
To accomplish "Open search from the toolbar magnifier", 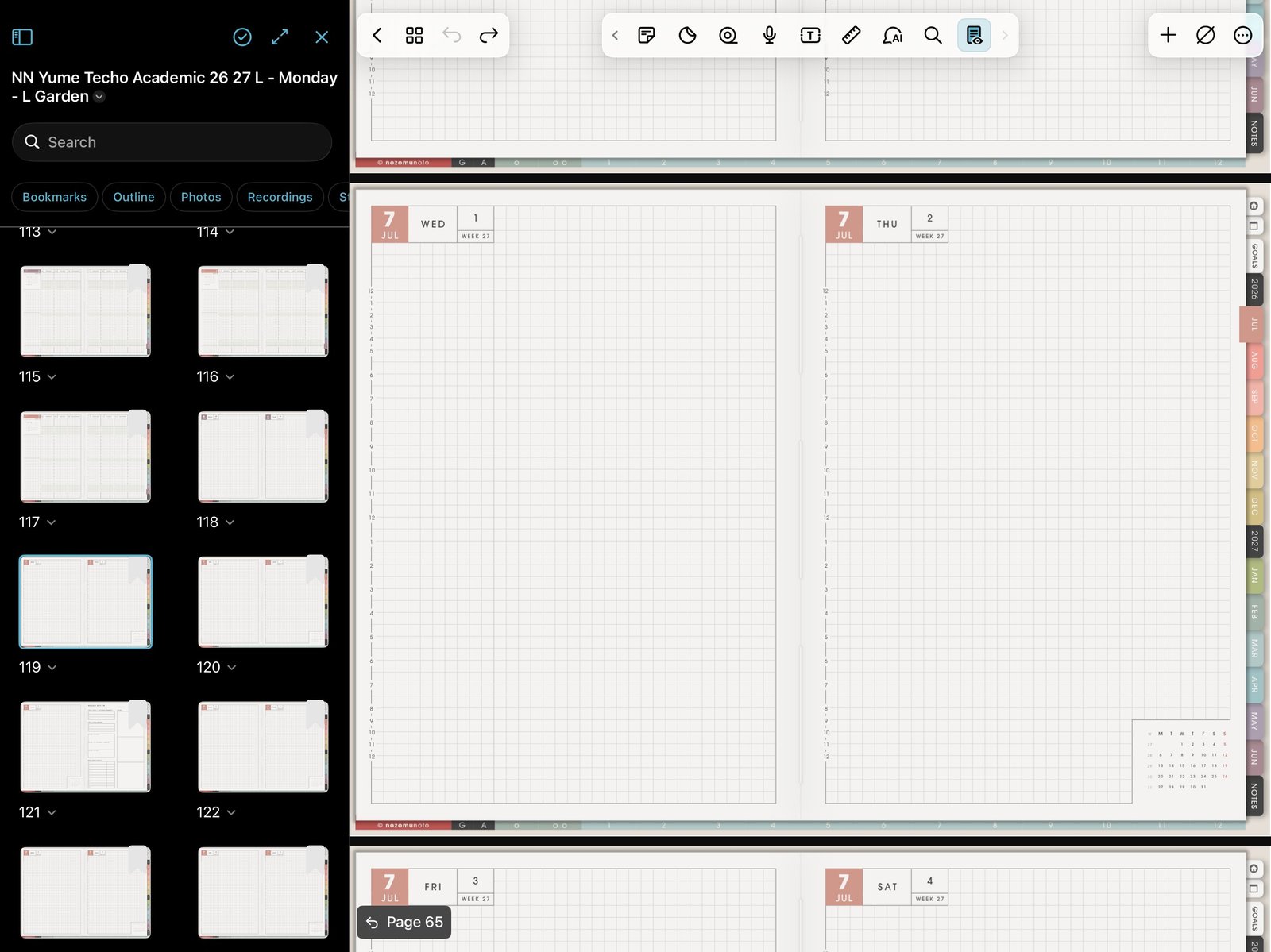I will 933,36.
